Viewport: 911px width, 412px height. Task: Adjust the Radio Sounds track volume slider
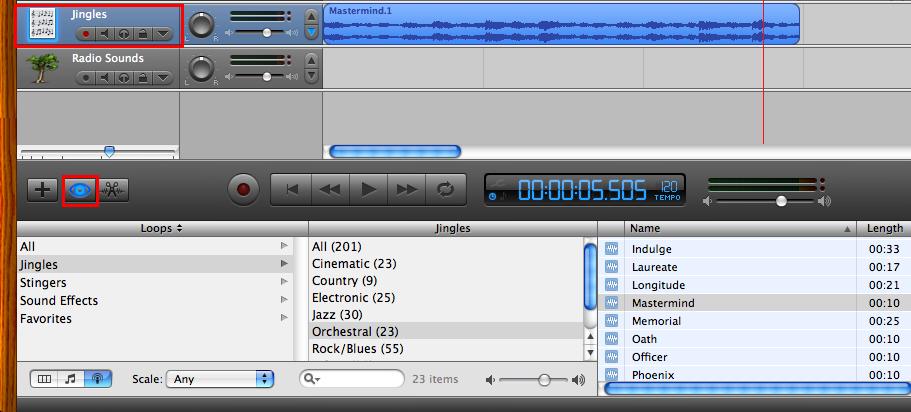(267, 76)
